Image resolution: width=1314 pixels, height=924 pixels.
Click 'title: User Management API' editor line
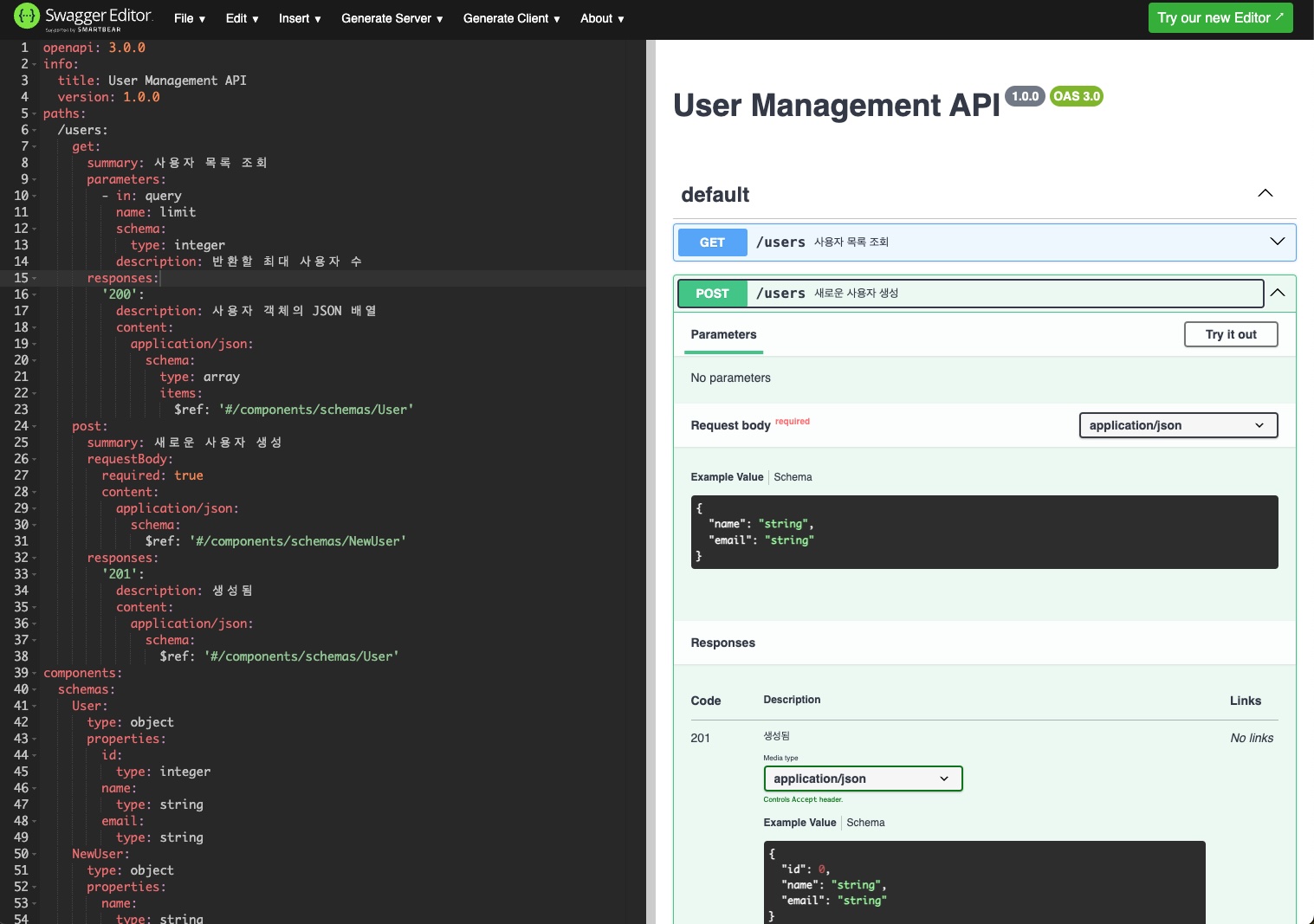[152, 81]
